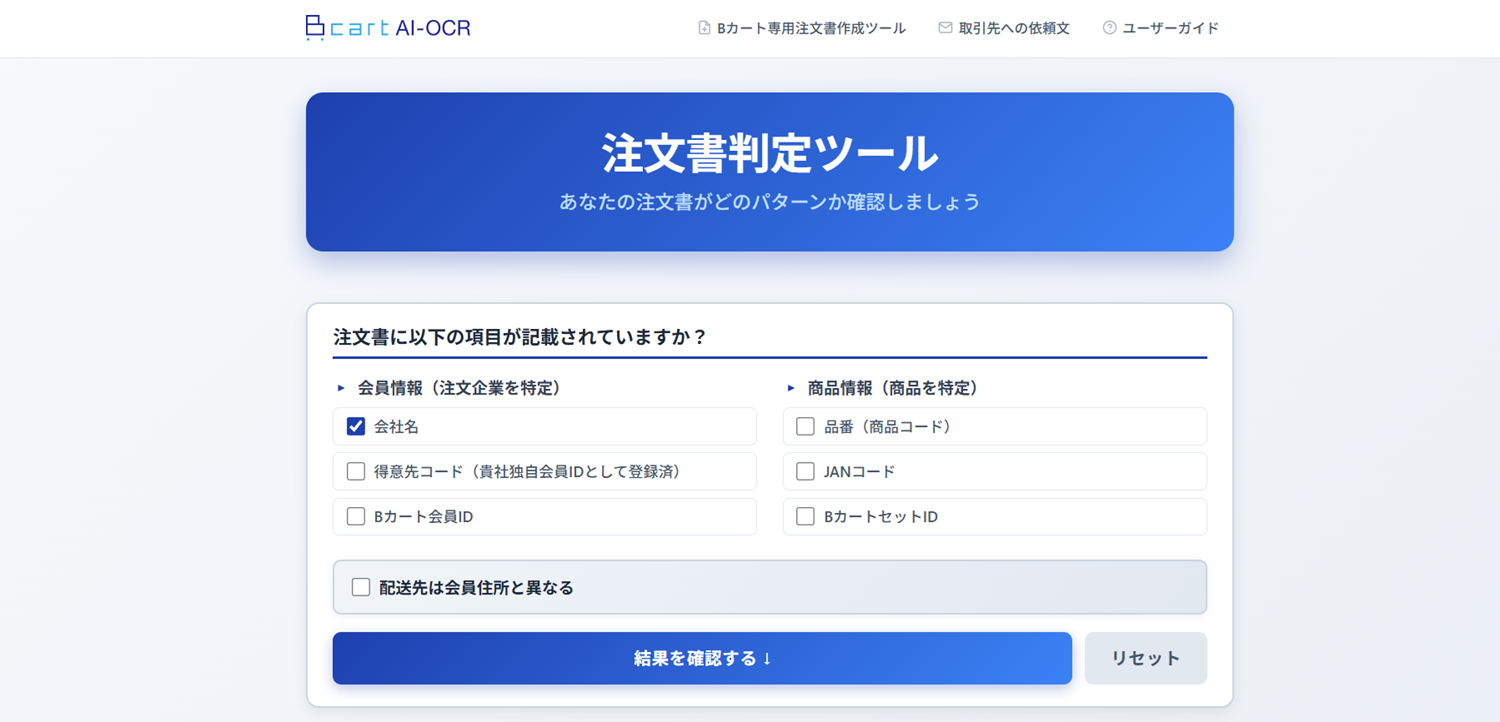The width and height of the screenshot is (1500, 722).
Task: Click the Bcart AI-OCR logo
Action: point(388,27)
